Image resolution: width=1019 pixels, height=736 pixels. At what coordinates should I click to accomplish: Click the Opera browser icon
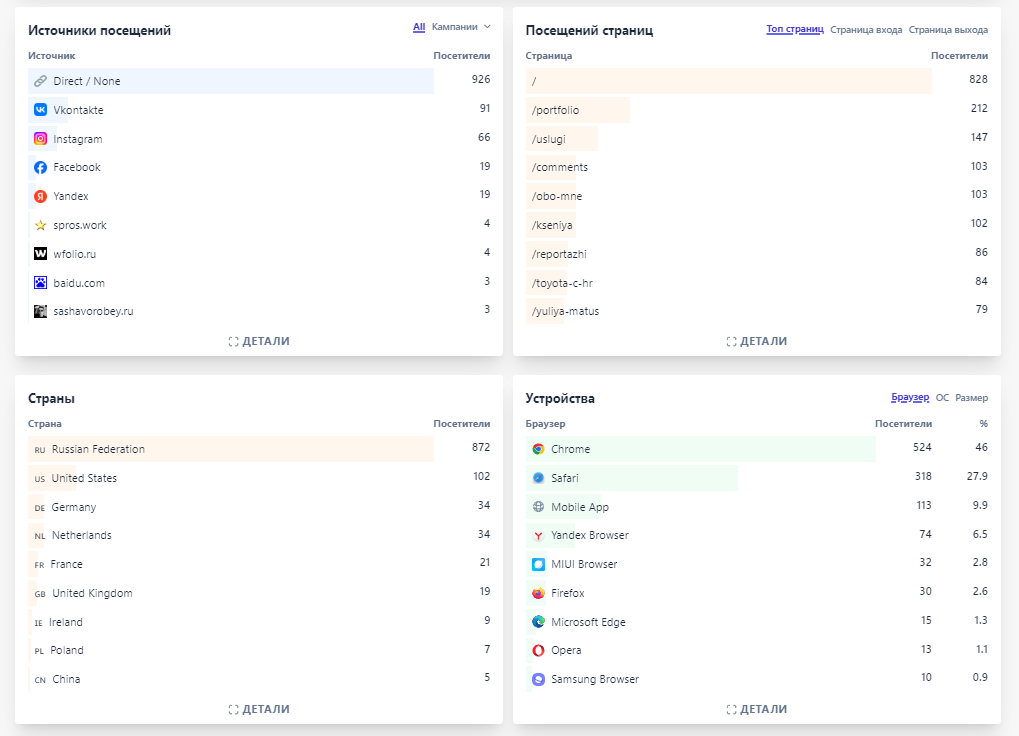(538, 651)
